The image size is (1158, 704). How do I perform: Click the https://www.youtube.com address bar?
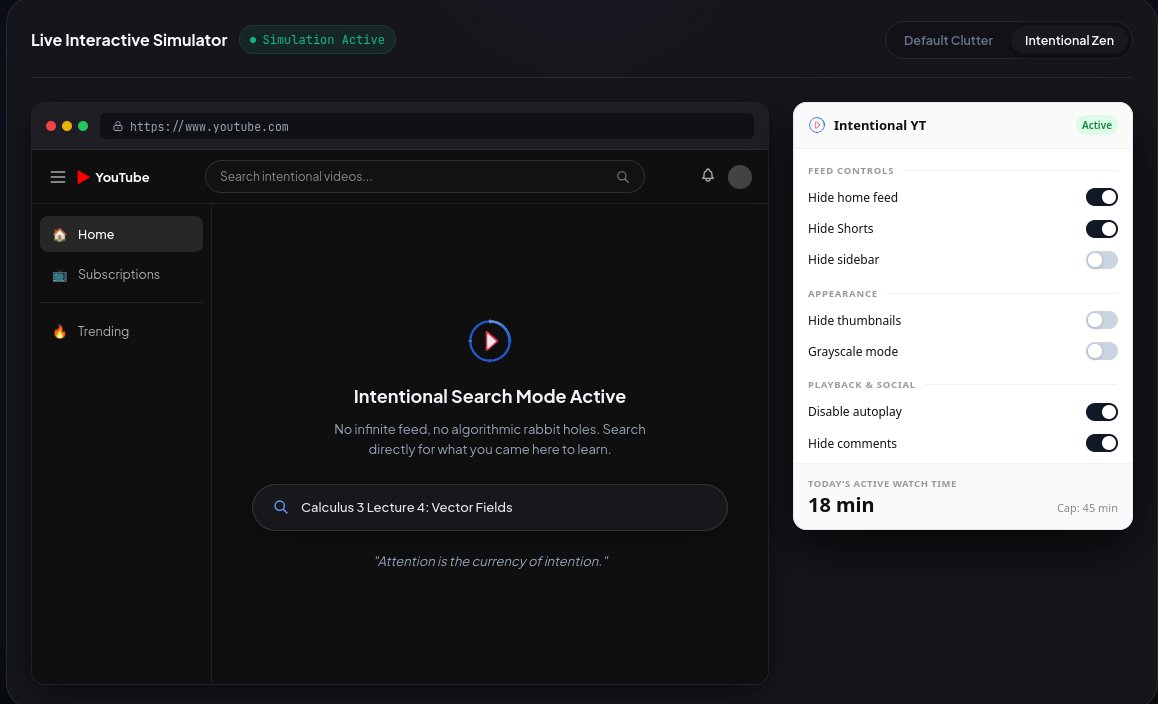click(x=427, y=126)
